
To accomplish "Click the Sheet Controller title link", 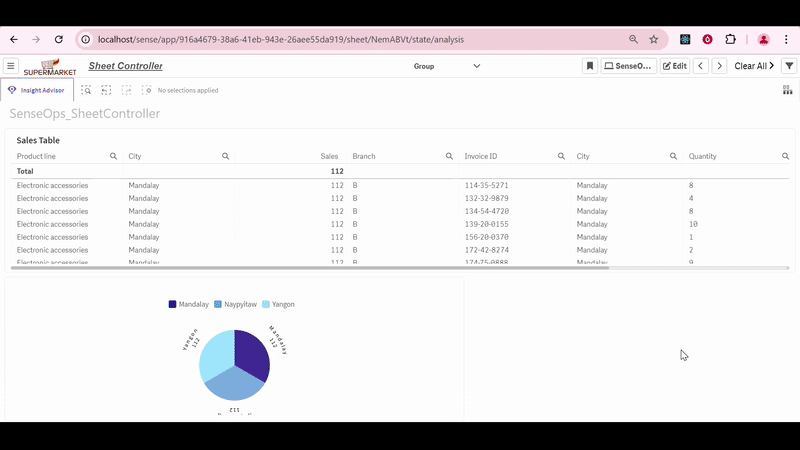I will coord(126,66).
